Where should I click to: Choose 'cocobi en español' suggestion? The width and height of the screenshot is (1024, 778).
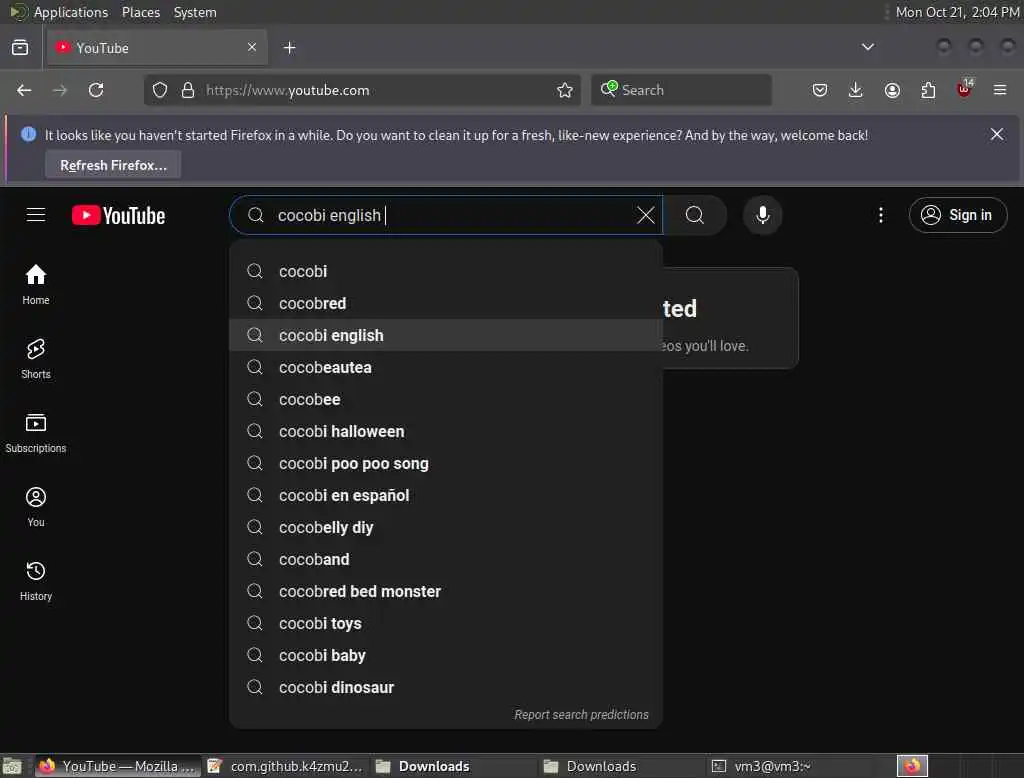(445, 495)
